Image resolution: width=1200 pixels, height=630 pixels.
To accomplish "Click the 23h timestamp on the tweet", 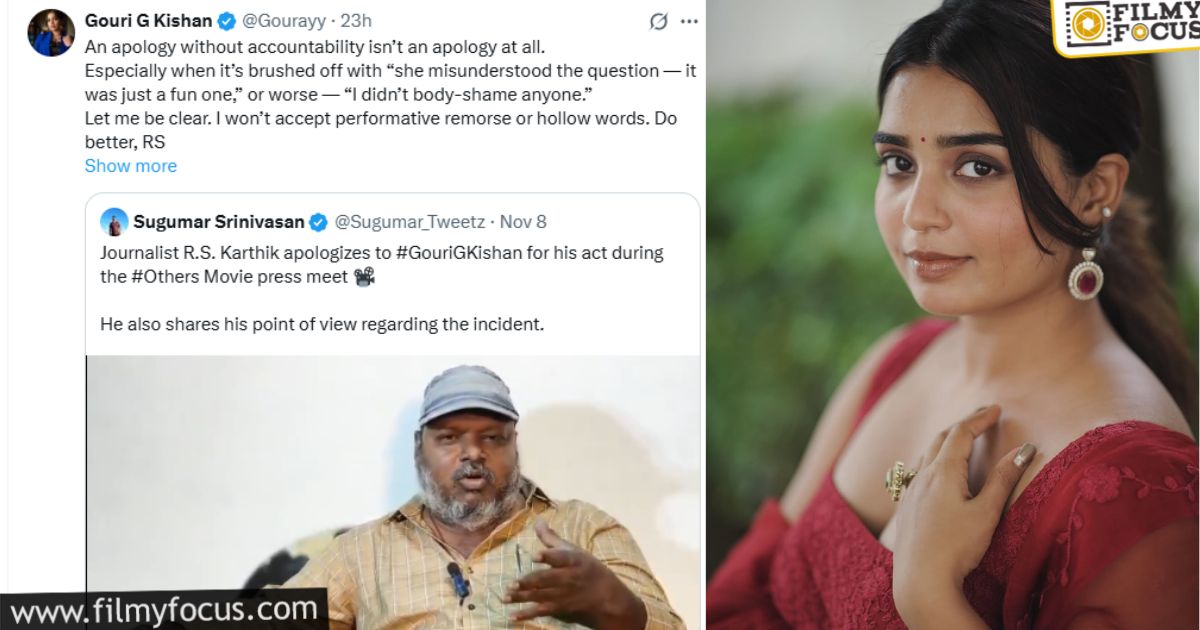I will pyautogui.click(x=355, y=21).
